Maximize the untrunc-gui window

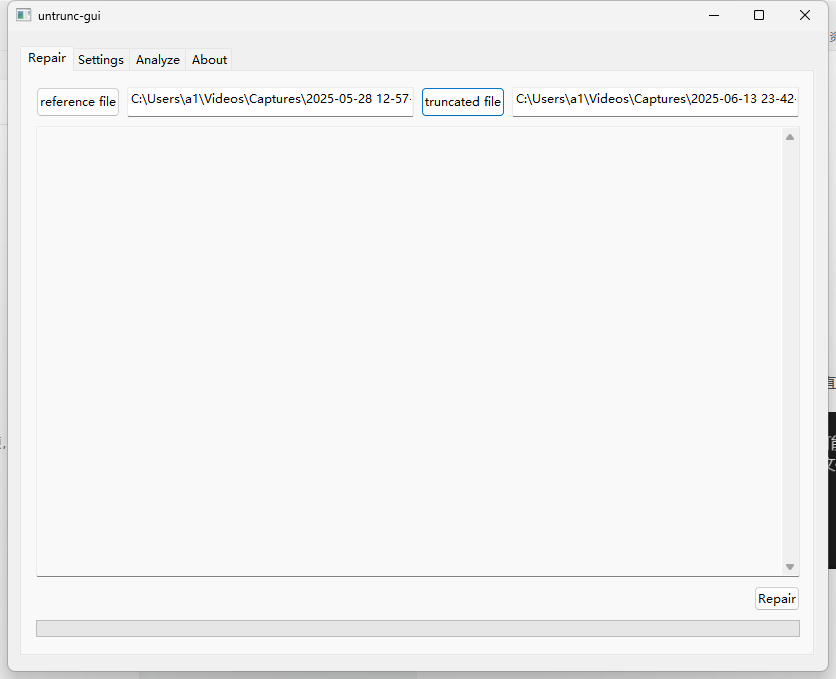click(759, 15)
